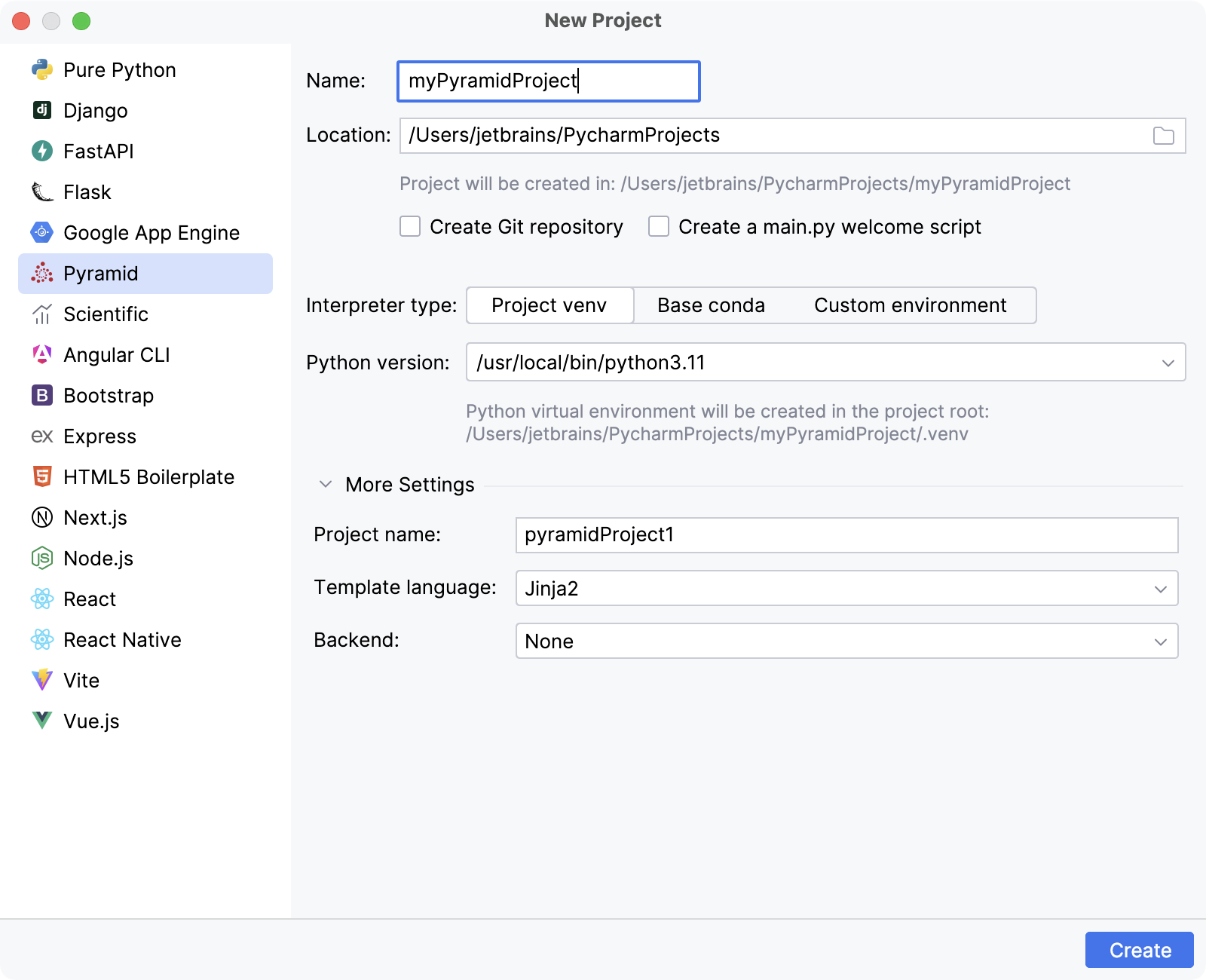Collapse the More Settings section
The width and height of the screenshot is (1206, 980).
tap(326, 485)
